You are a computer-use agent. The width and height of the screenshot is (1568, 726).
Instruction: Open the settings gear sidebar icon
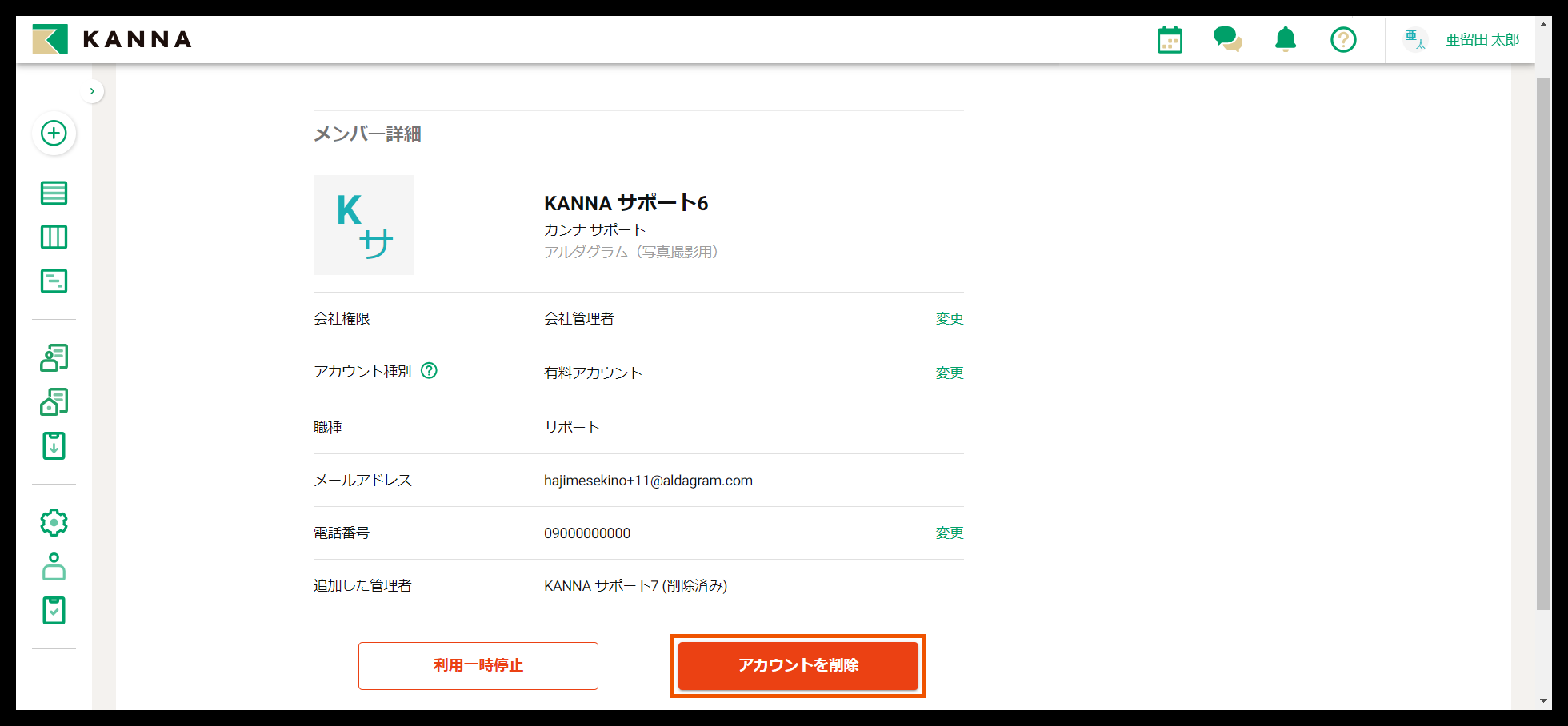click(x=54, y=523)
